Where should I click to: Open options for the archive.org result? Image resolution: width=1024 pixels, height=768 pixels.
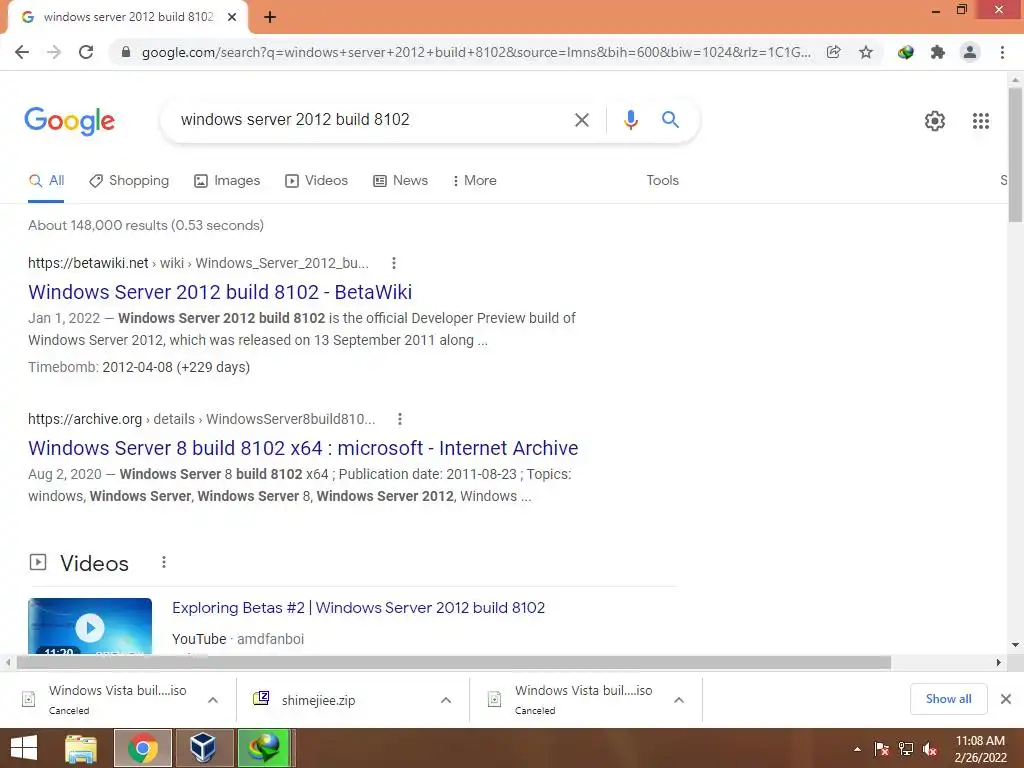click(x=400, y=419)
